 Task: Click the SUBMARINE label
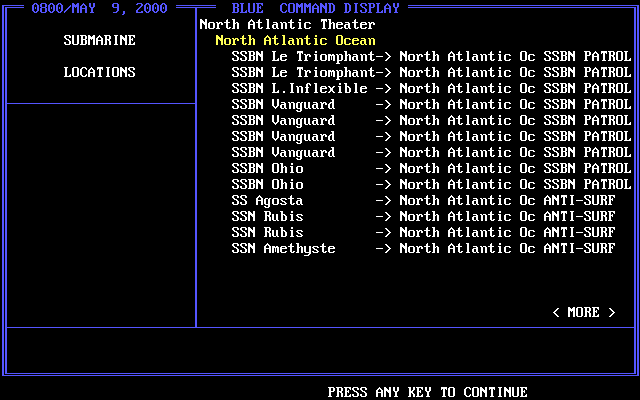pyautogui.click(x=99, y=40)
